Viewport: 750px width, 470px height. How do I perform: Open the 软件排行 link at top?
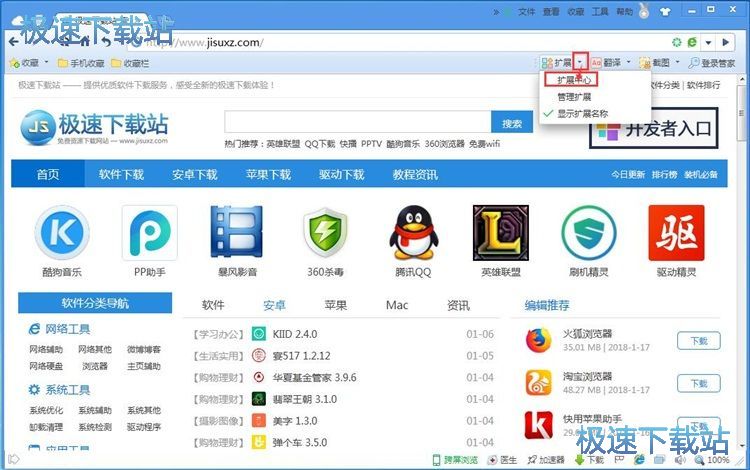(x=703, y=85)
